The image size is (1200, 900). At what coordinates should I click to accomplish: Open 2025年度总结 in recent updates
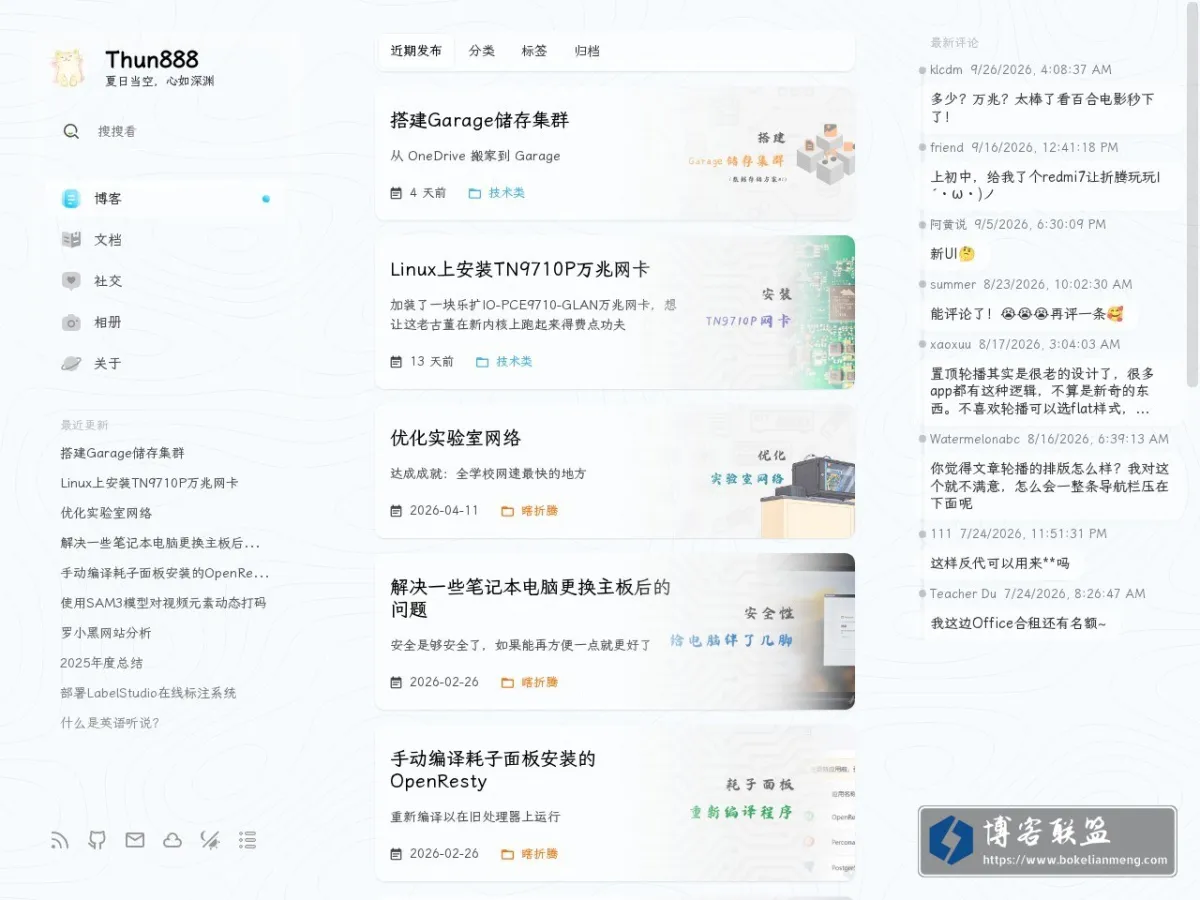[x=102, y=663]
